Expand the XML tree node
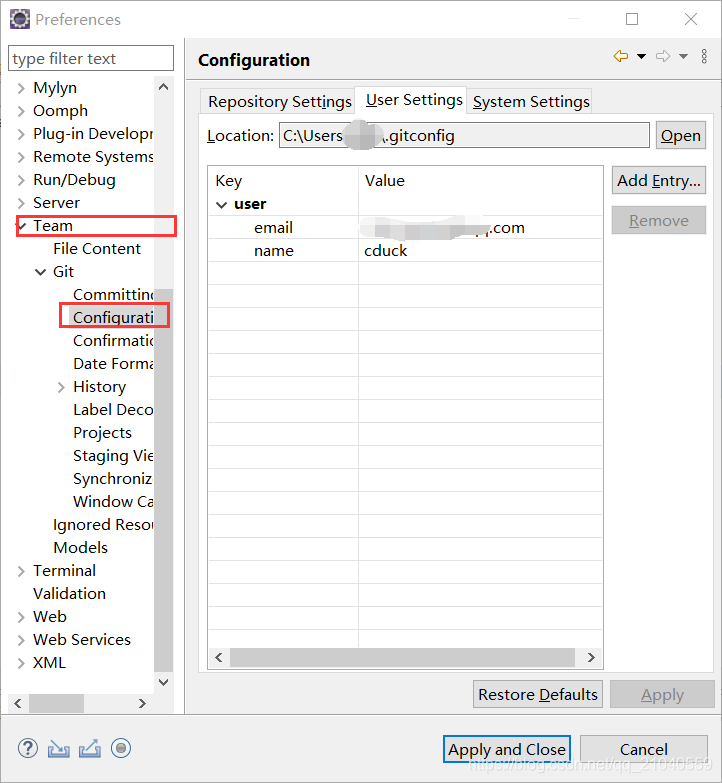This screenshot has height=783, width=722. tap(21, 663)
